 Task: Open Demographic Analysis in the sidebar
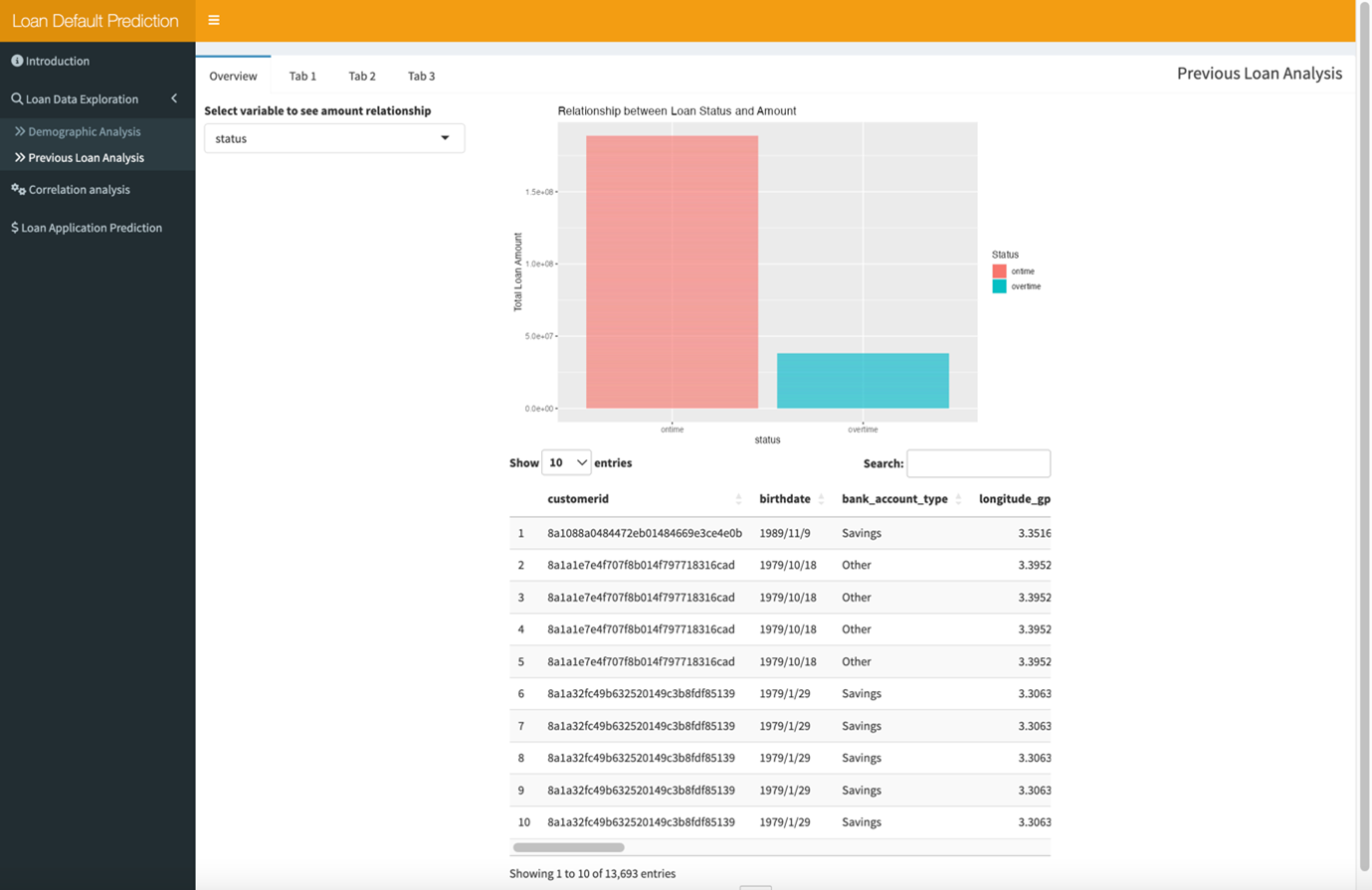[84, 131]
